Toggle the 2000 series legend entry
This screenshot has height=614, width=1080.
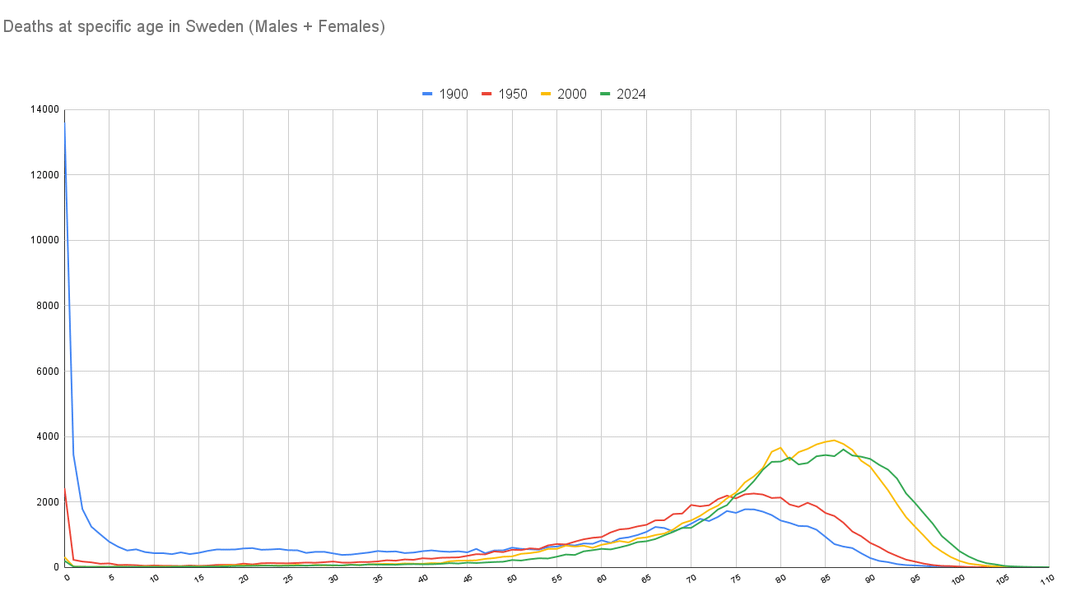(x=572, y=94)
